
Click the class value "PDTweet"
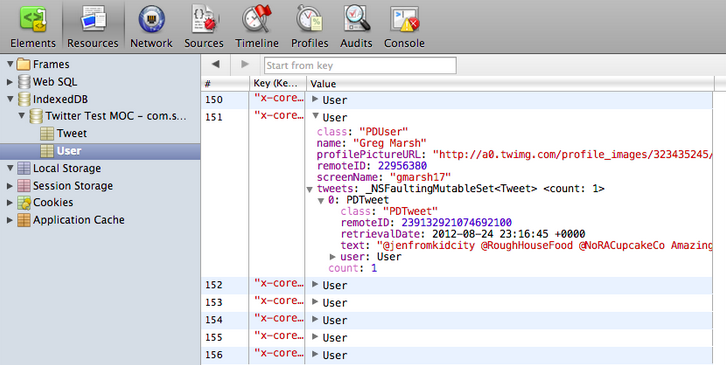click(x=410, y=212)
